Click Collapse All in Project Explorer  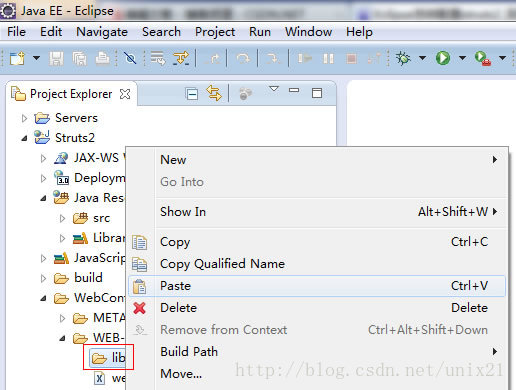pyautogui.click(x=192, y=94)
